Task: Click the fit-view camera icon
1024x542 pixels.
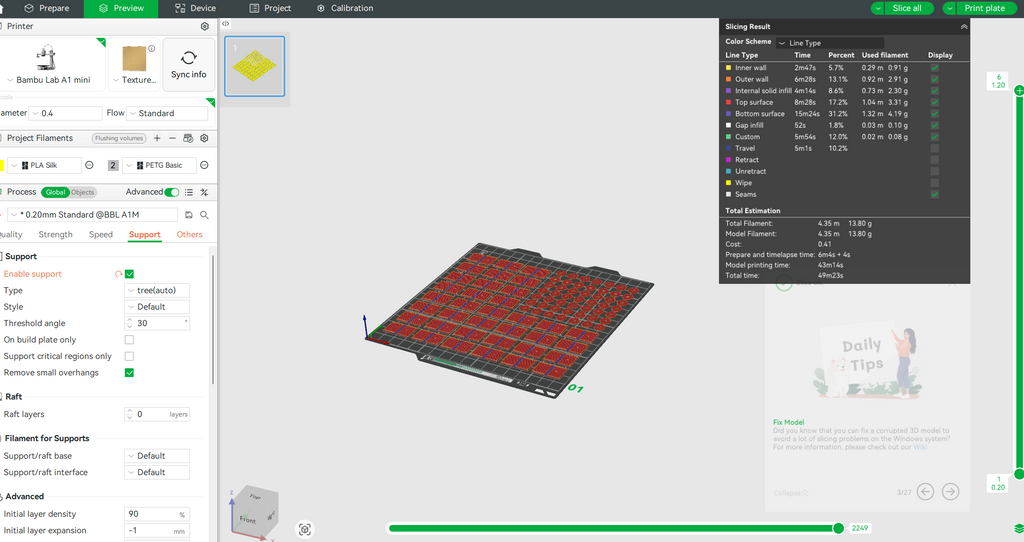Action: (x=305, y=529)
